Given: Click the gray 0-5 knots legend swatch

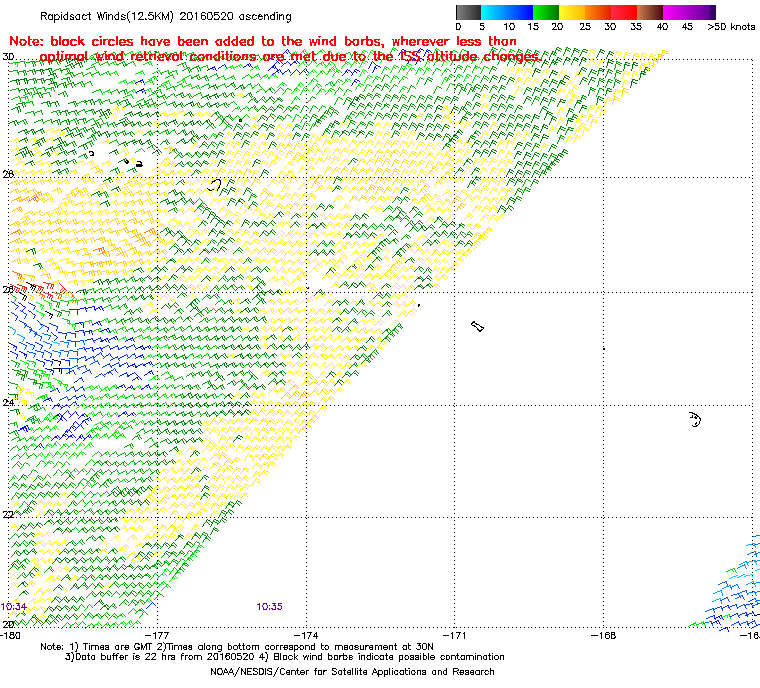Looking at the screenshot, I should pyautogui.click(x=468, y=12).
